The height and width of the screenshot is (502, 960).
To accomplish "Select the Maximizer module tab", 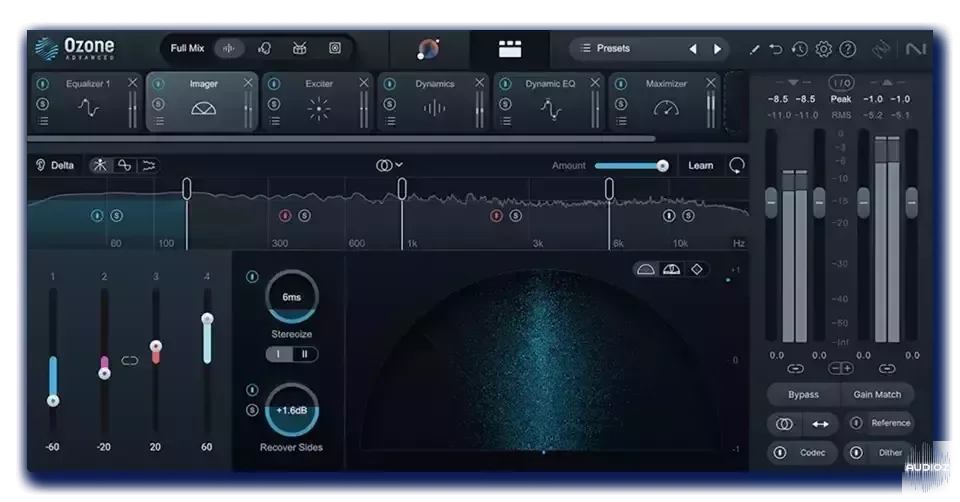I will [664, 102].
